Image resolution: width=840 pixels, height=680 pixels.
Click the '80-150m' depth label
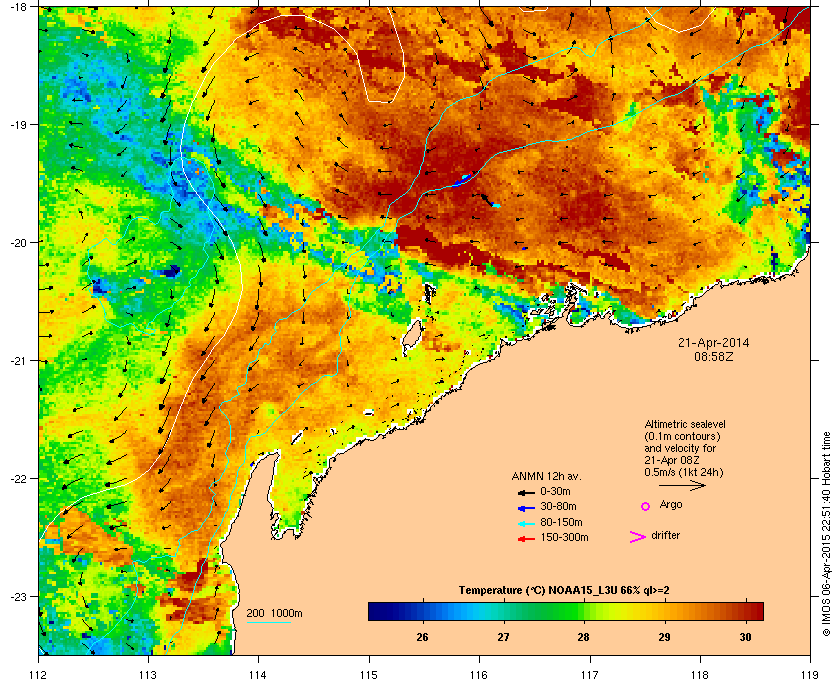coord(561,522)
